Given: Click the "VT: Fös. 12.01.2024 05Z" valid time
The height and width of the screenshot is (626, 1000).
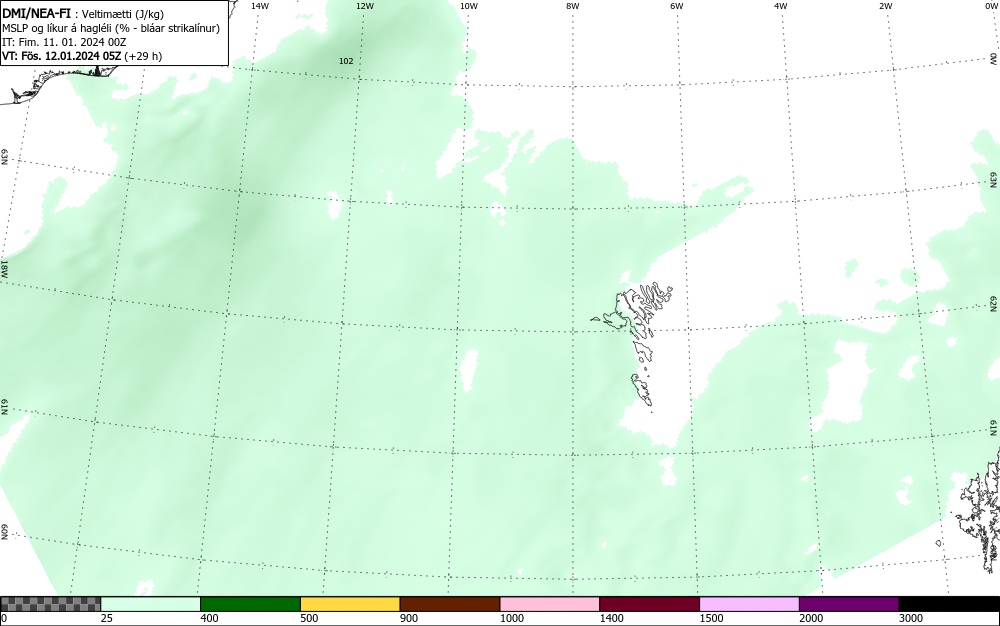Looking at the screenshot, I should [x=61, y=56].
